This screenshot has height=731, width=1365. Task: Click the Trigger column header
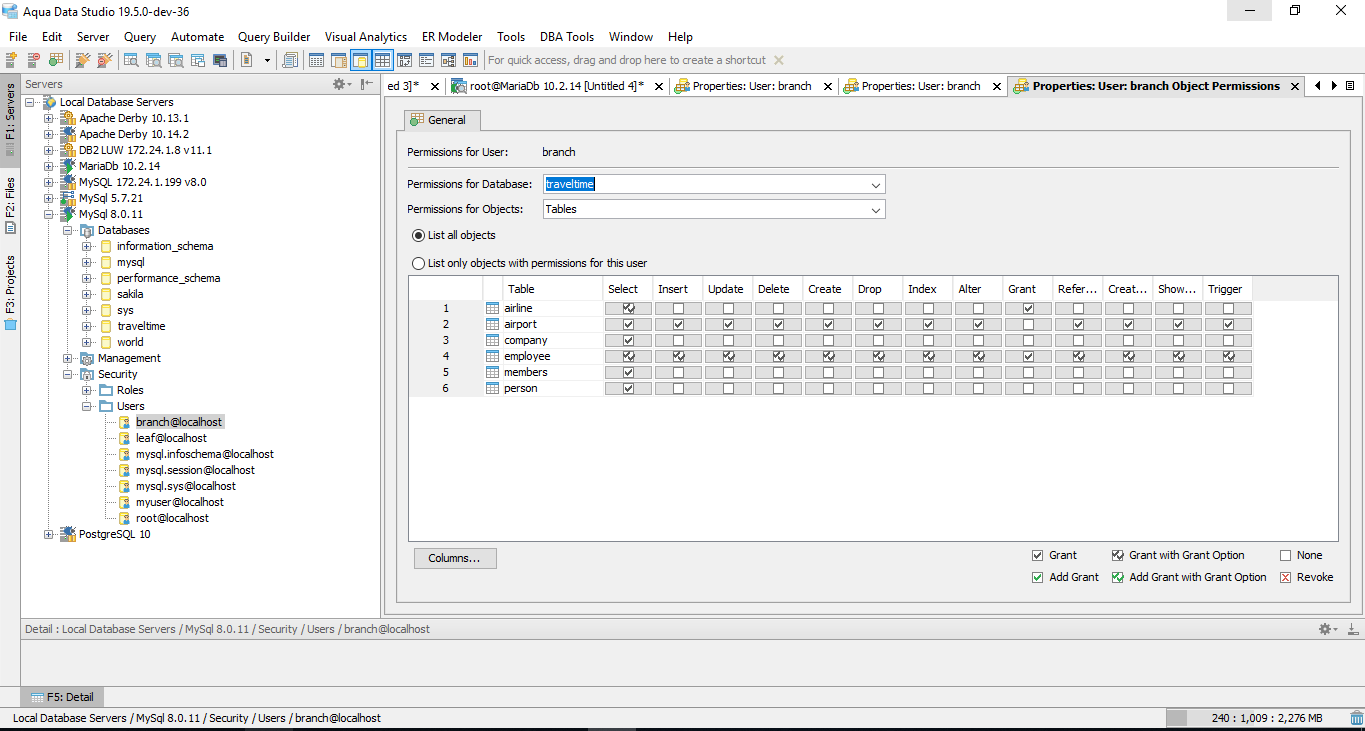1228,289
